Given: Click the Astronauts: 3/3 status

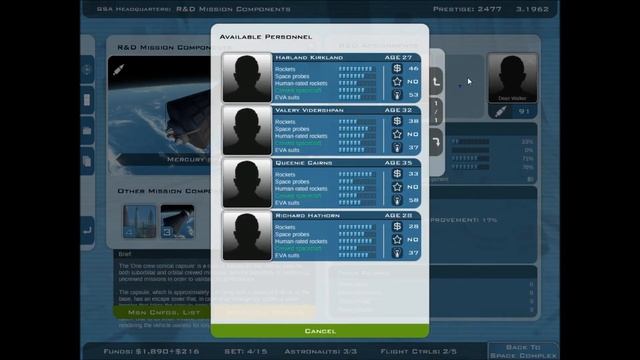Looking at the screenshot, I should (320, 351).
